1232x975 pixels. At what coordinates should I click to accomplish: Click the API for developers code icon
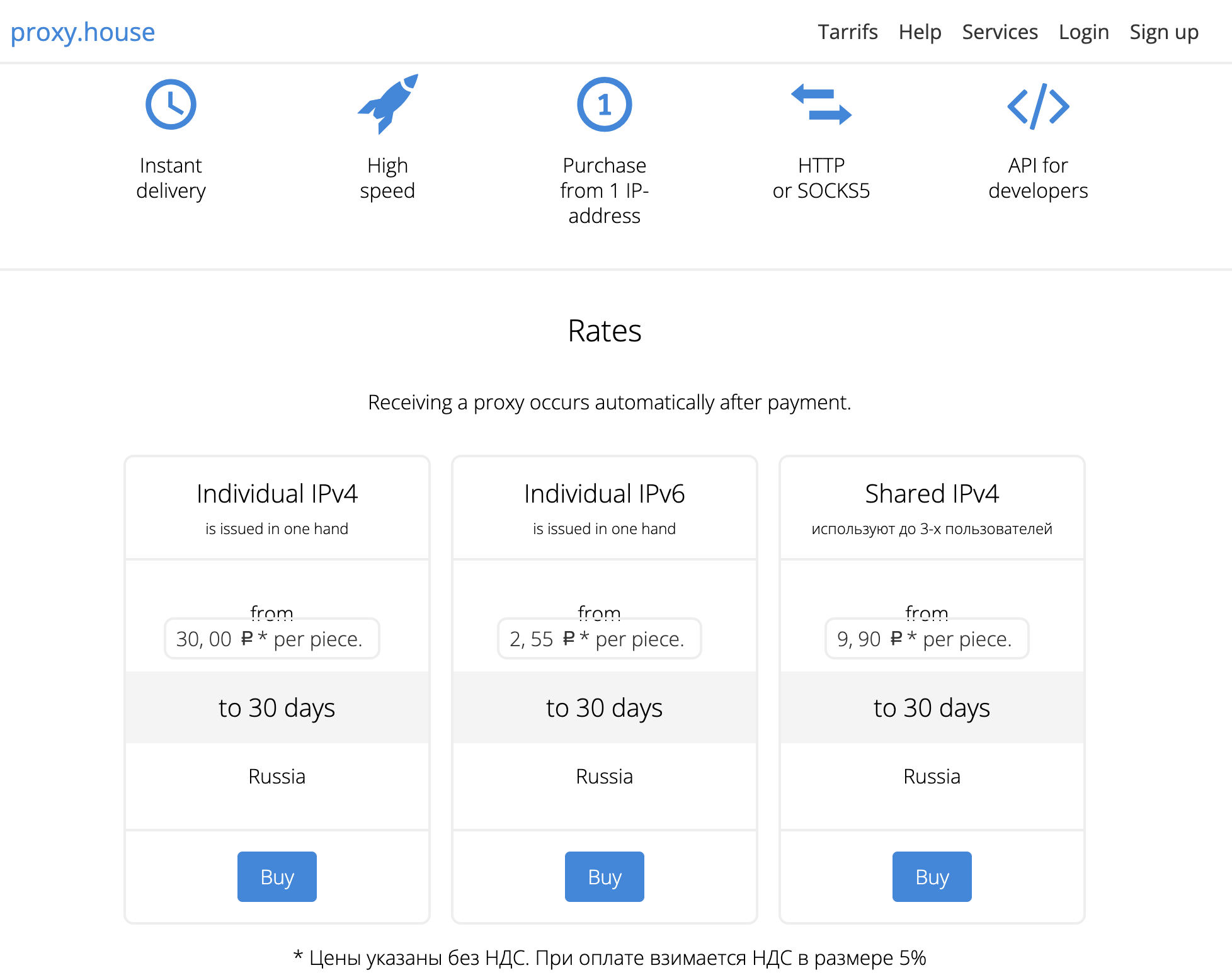click(1038, 106)
